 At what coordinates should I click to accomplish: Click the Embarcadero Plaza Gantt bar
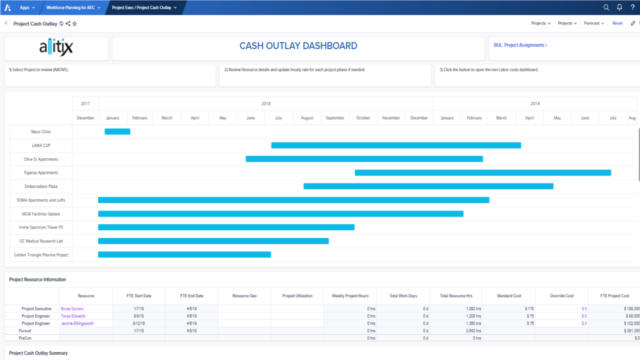click(428, 186)
